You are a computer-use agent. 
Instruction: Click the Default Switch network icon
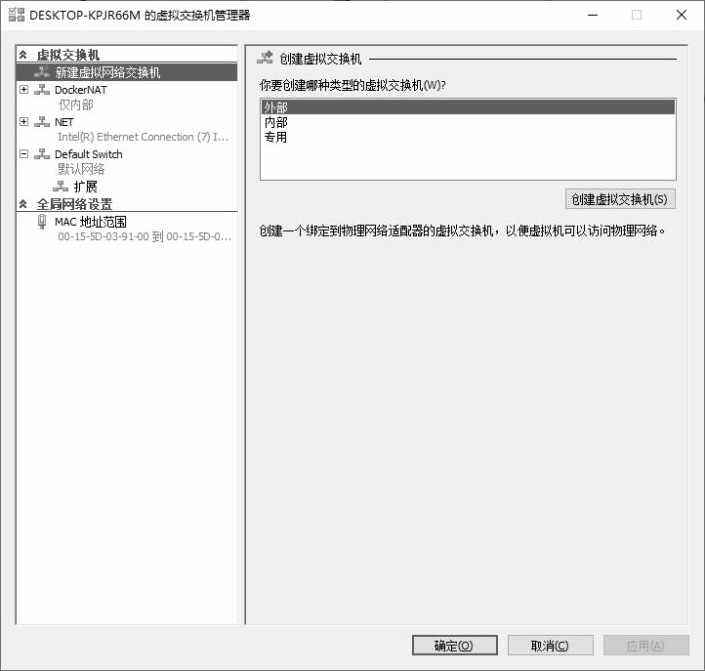[42, 154]
